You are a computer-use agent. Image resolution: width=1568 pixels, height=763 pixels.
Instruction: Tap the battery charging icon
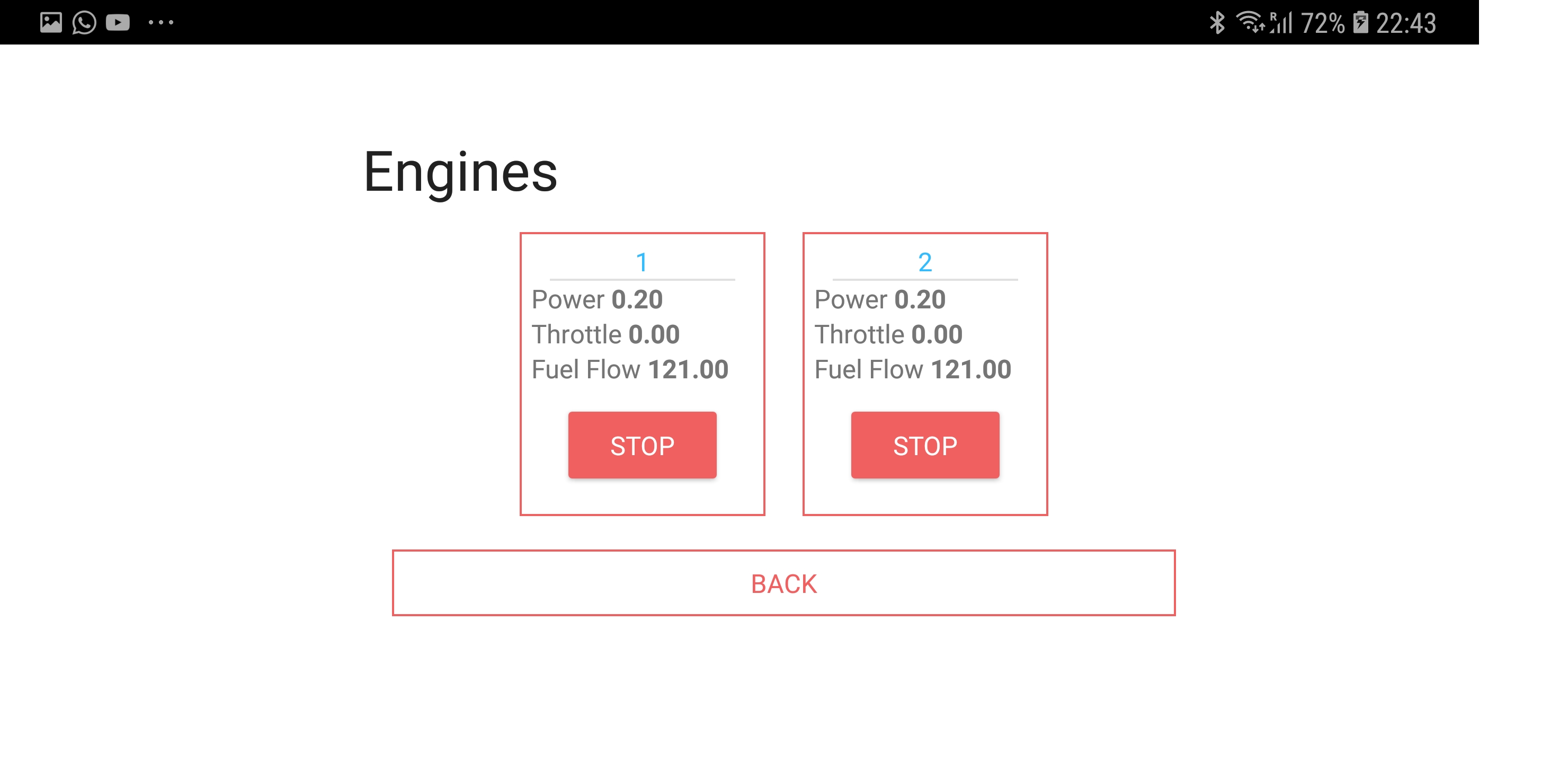coord(1361,23)
